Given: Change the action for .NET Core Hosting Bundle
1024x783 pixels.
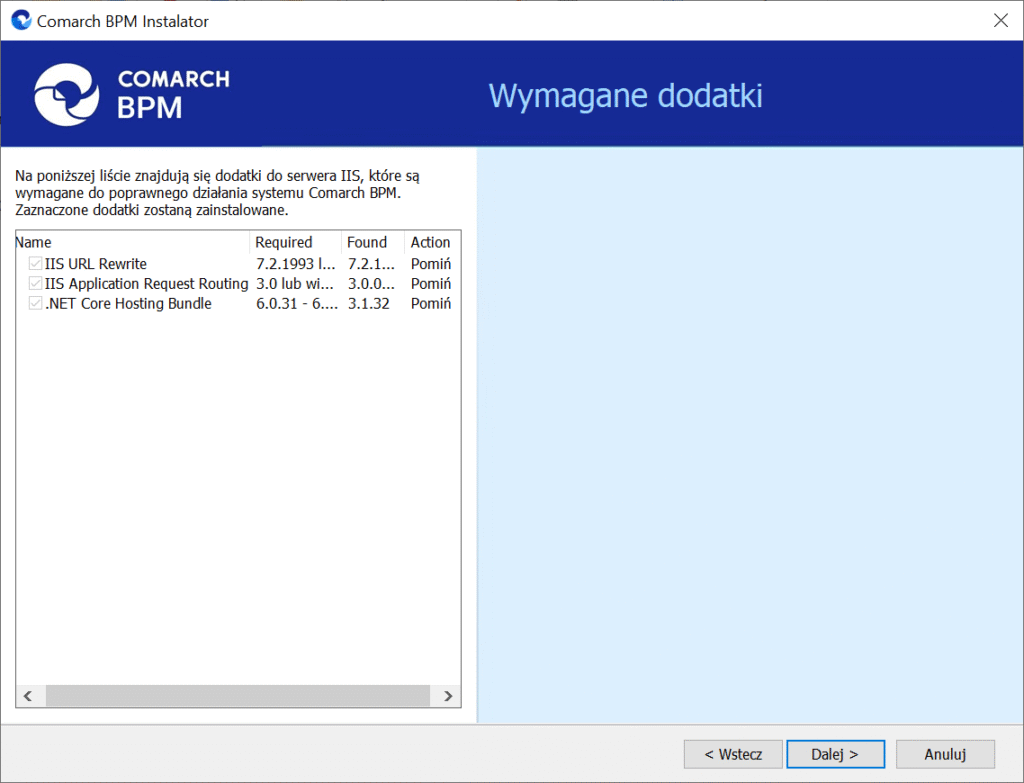Looking at the screenshot, I should pos(430,303).
